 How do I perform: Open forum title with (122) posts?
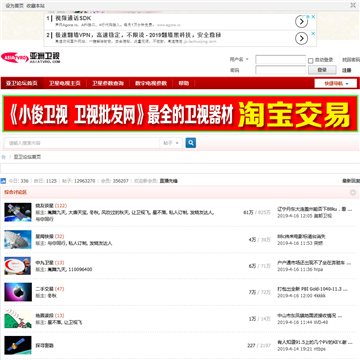[44, 206]
